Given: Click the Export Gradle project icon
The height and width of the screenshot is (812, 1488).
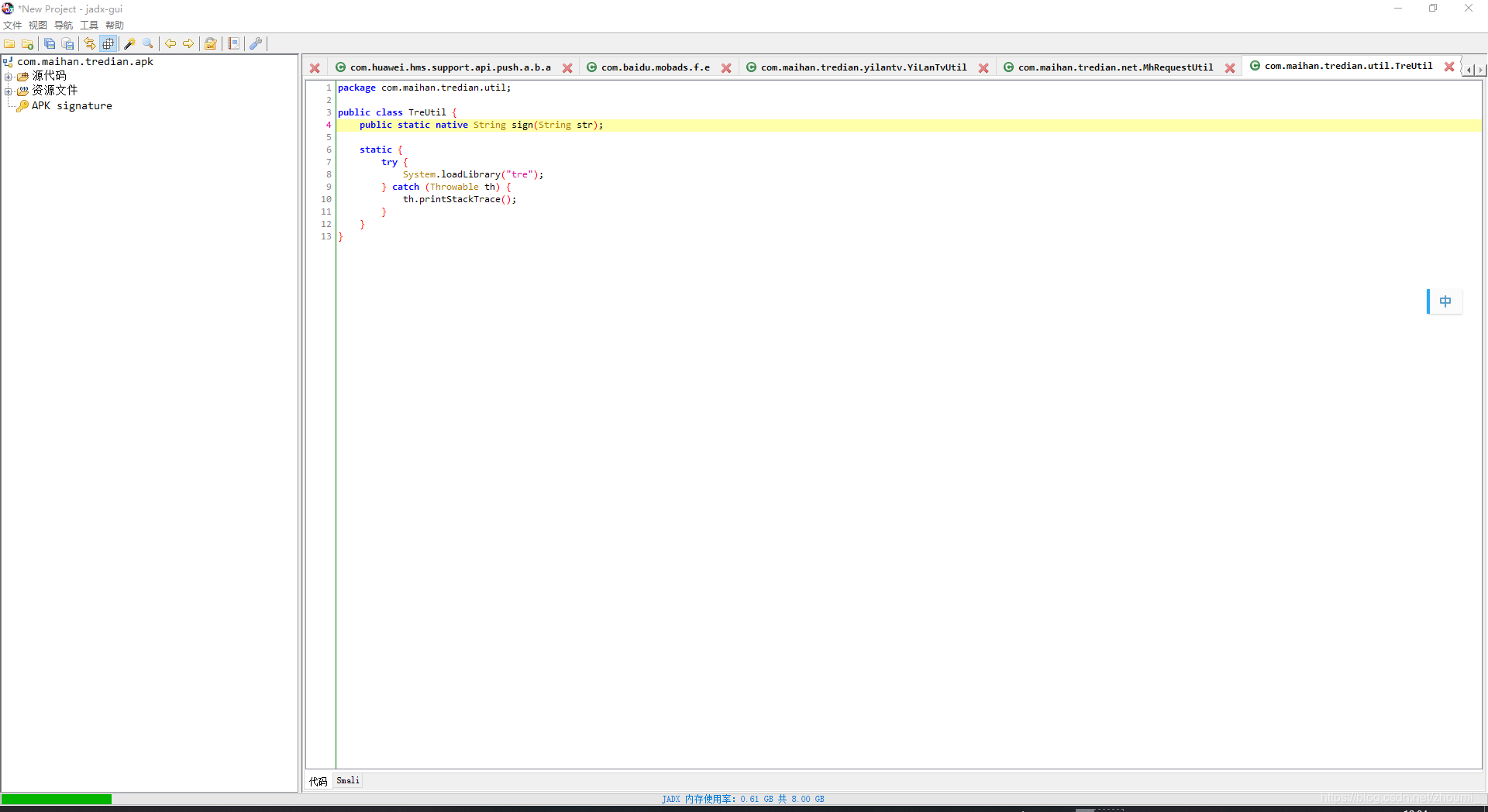Looking at the screenshot, I should point(68,44).
